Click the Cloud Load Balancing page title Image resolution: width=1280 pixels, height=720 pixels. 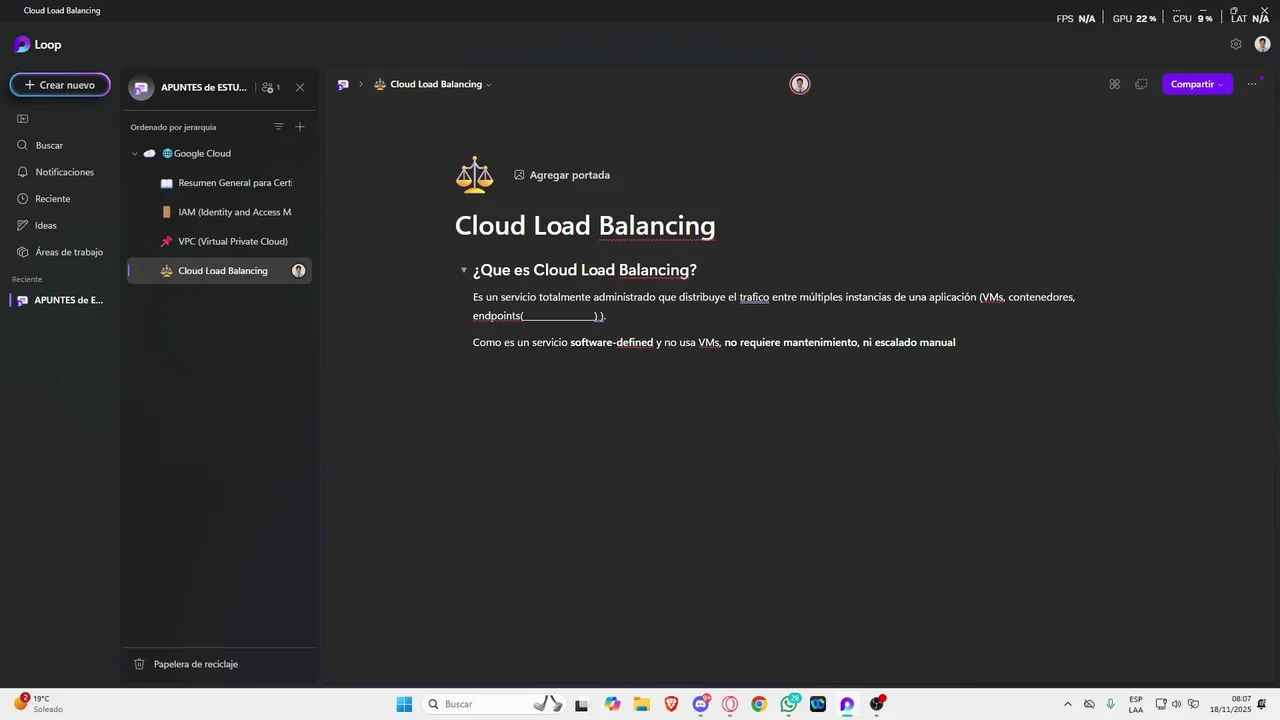click(x=585, y=226)
